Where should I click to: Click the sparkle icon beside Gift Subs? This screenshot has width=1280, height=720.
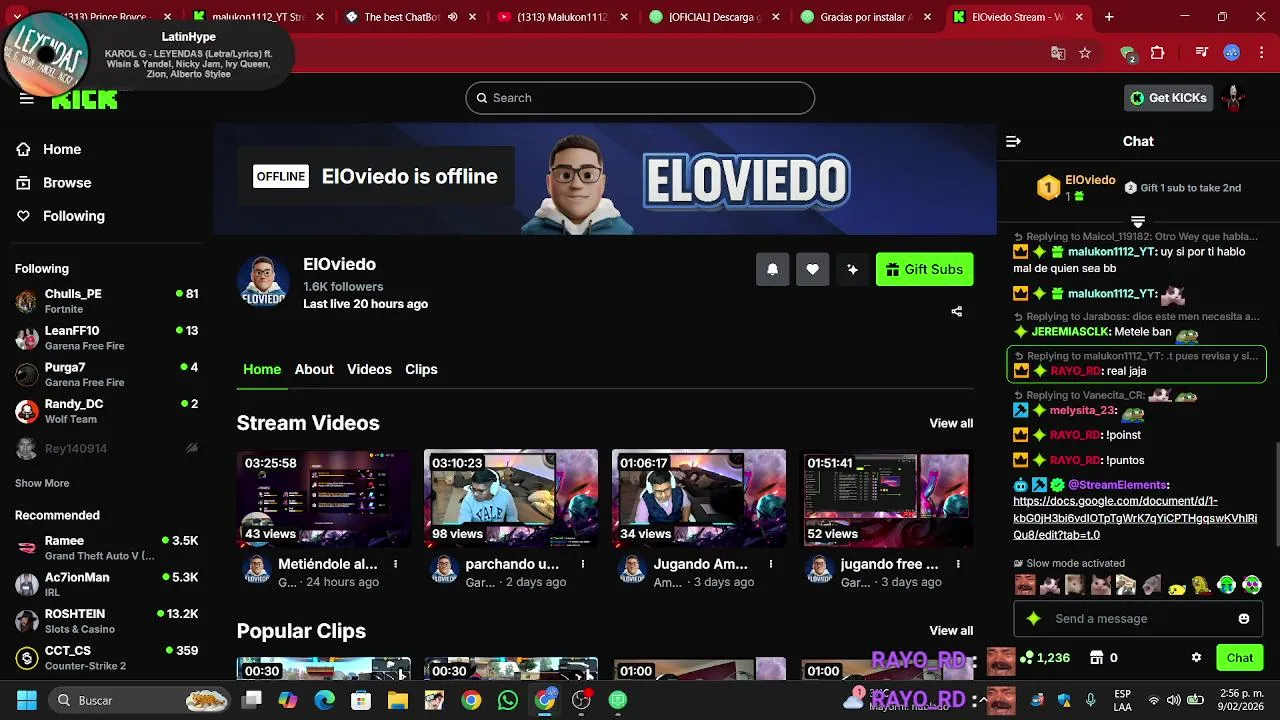(852, 269)
